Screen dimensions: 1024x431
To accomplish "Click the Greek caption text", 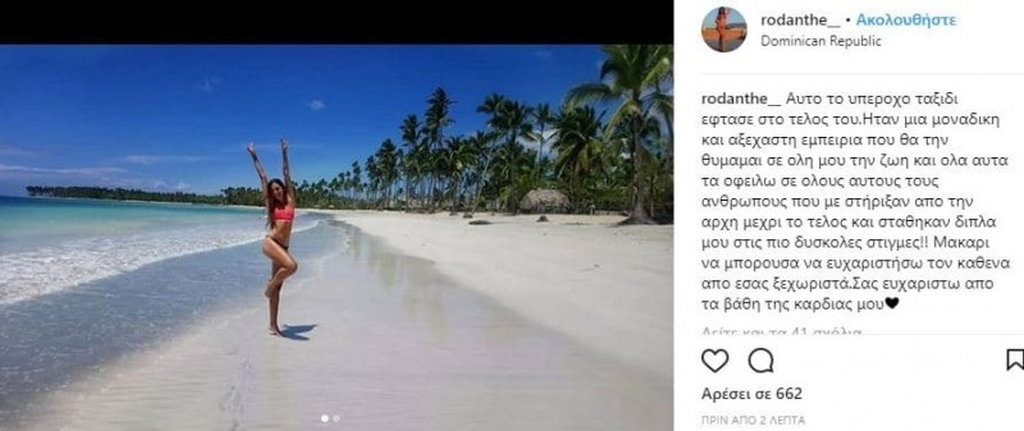I will (856, 201).
